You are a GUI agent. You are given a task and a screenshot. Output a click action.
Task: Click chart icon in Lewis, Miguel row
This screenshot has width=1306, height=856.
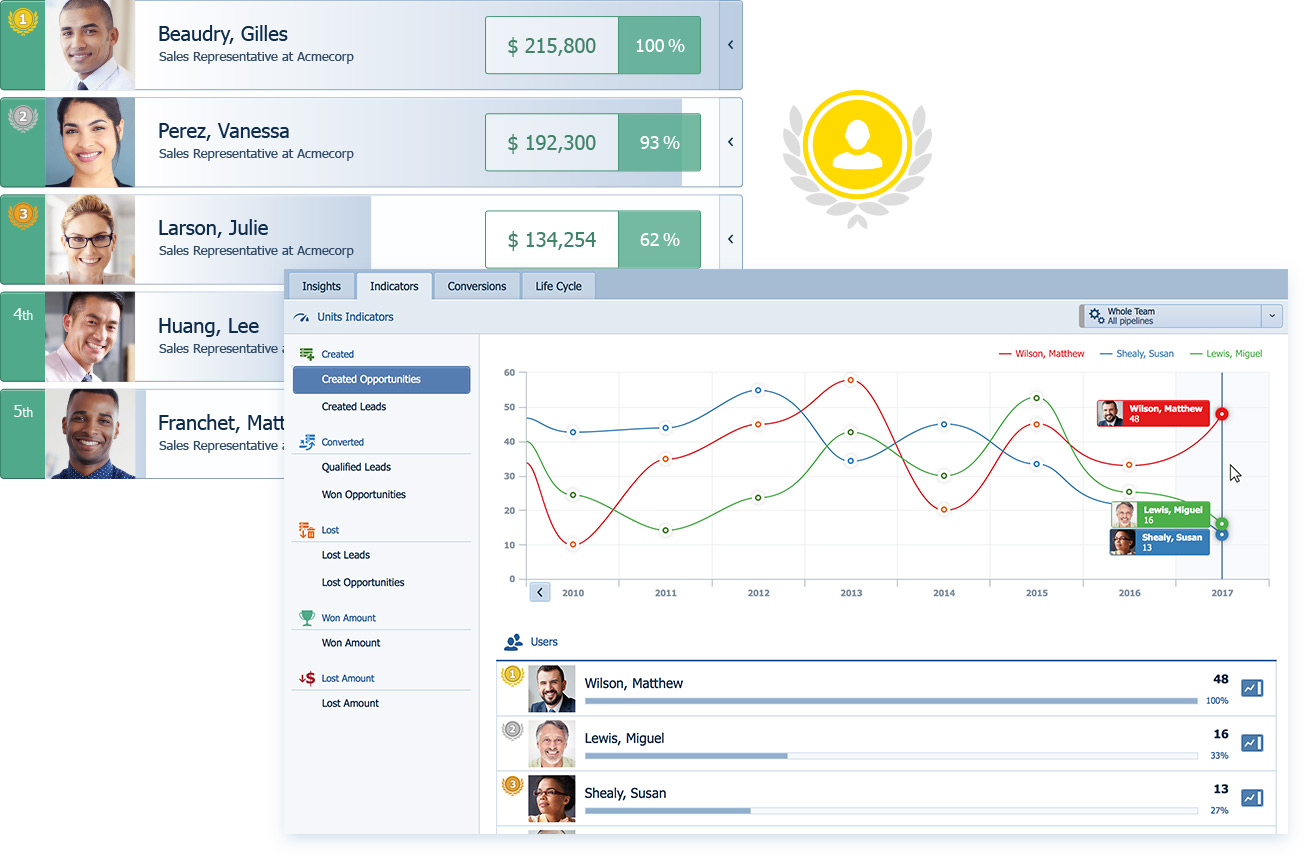1251,743
